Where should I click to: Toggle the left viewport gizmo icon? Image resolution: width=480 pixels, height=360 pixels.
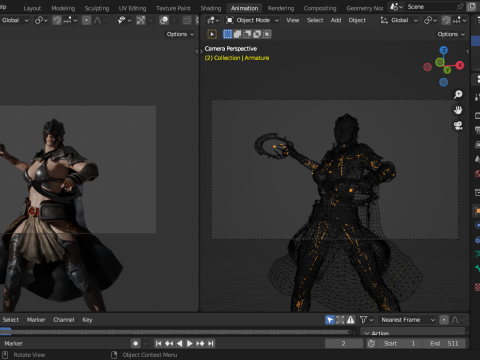(141, 20)
